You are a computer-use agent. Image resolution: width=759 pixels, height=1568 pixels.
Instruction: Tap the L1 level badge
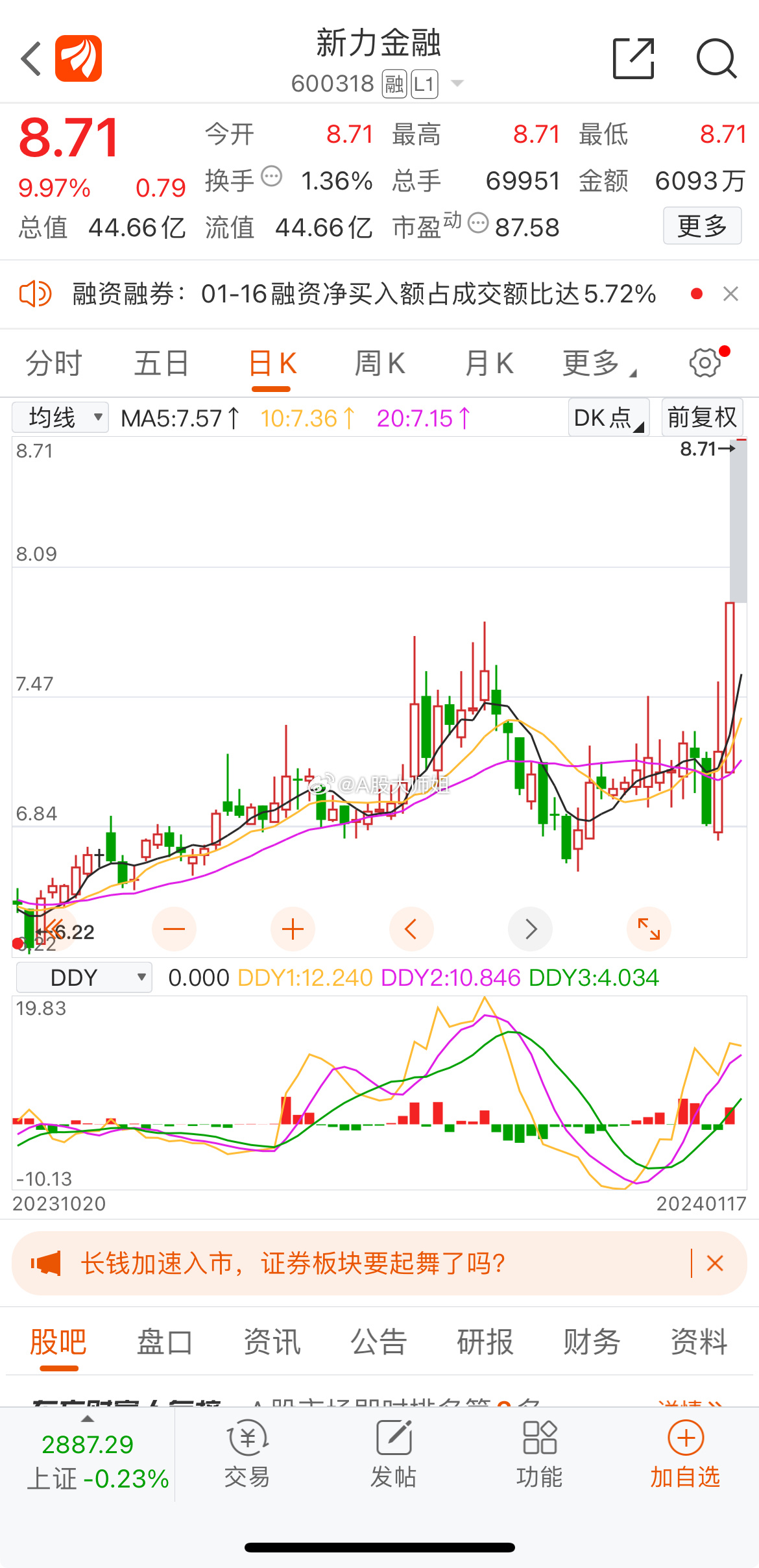click(x=424, y=84)
